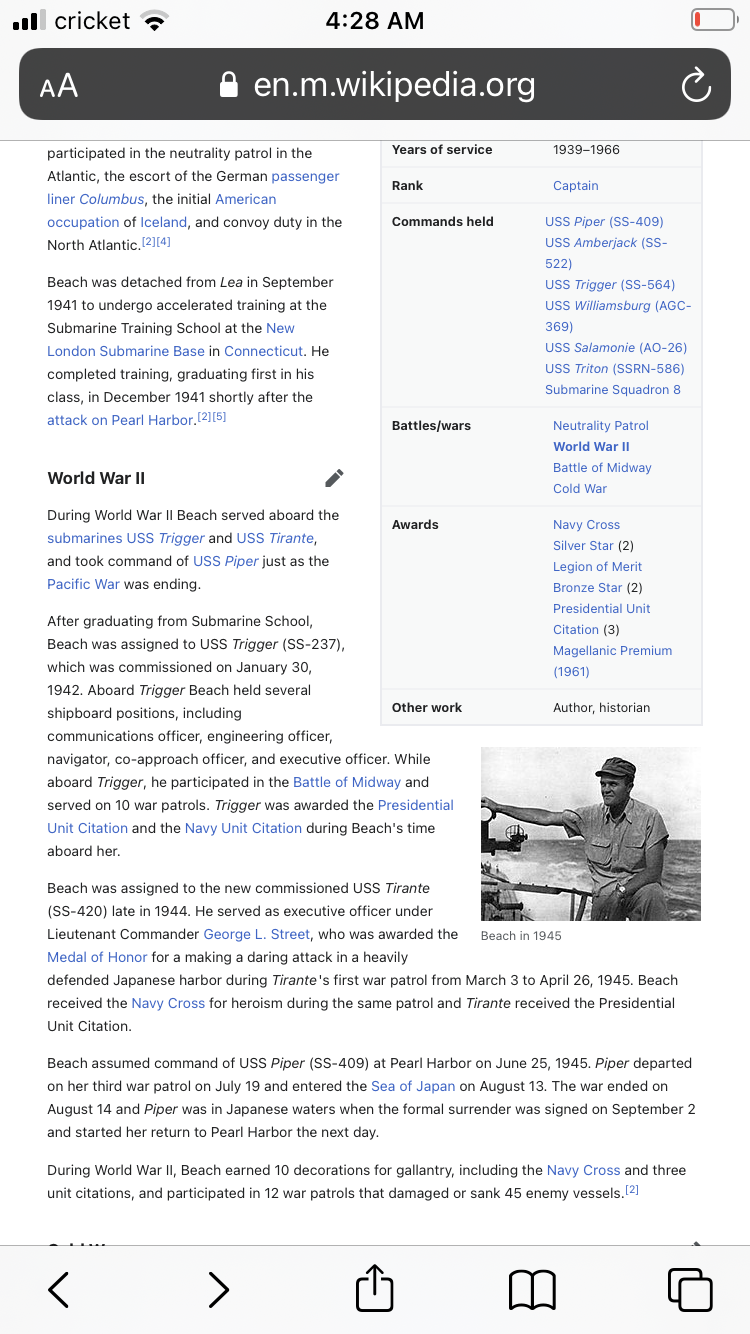Open citation [2] after 'enemy vessels'
The image size is (750, 1334).
click(x=632, y=1190)
